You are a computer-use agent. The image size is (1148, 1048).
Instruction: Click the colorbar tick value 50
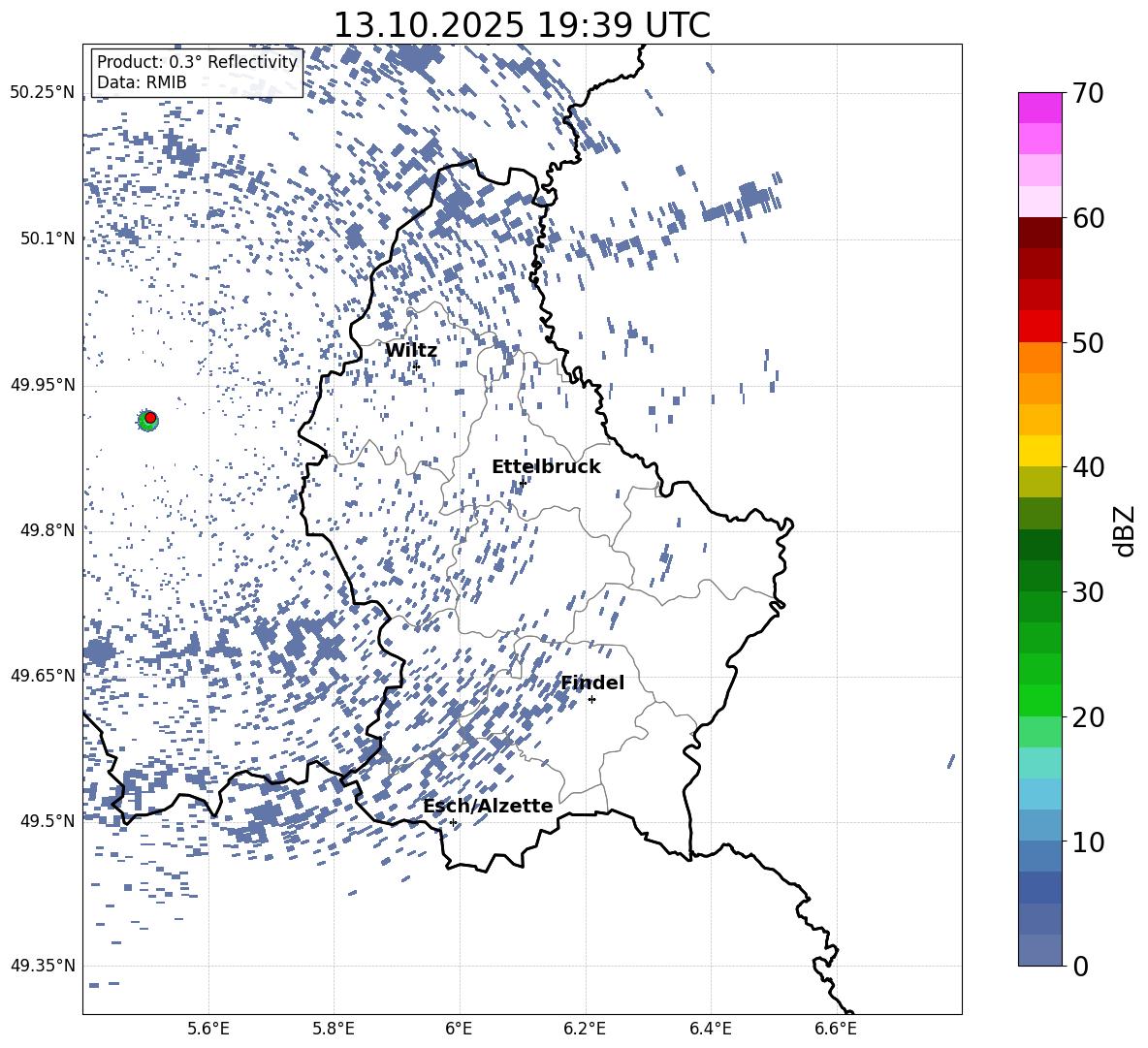(x=1088, y=343)
